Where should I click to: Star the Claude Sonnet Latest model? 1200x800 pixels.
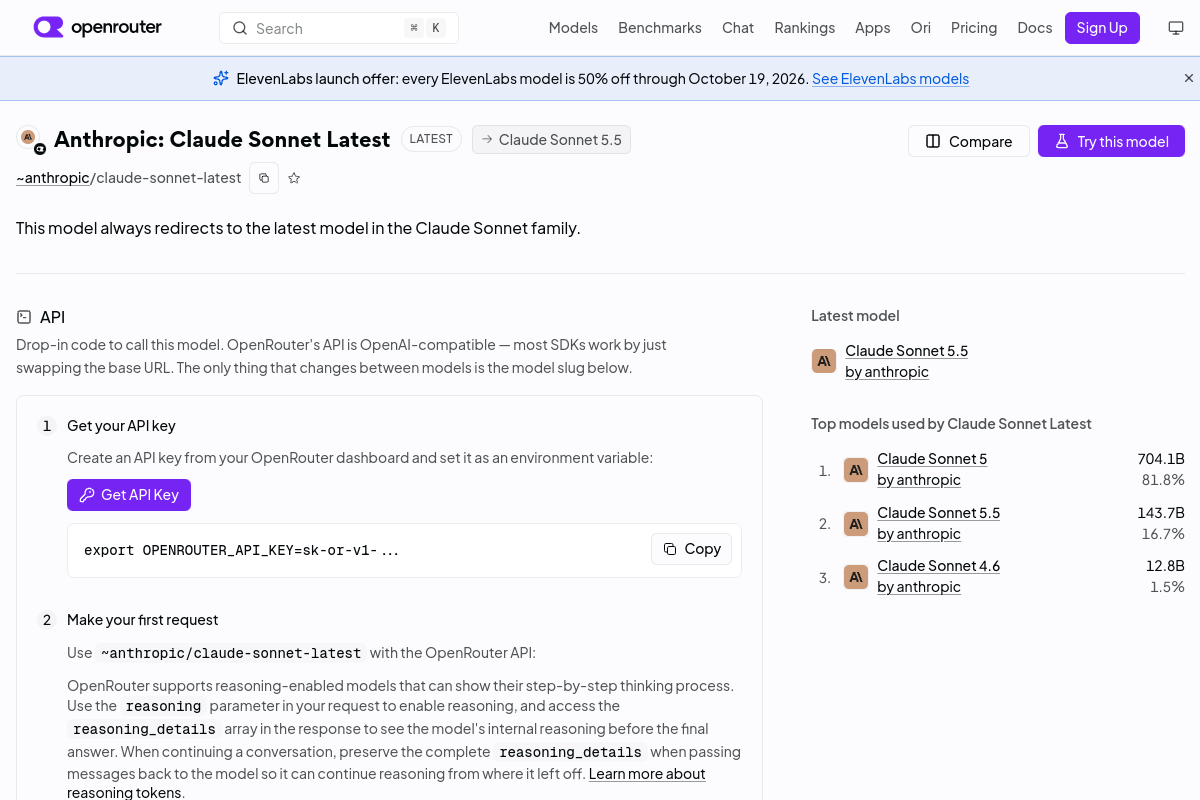pos(294,178)
